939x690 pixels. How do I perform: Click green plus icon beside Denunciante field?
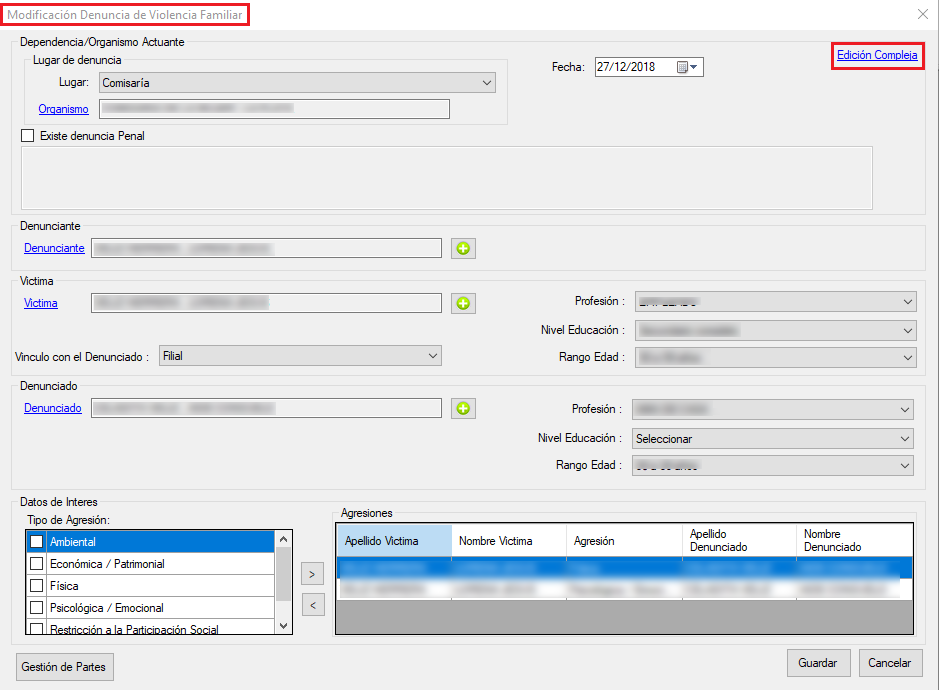[x=463, y=248]
